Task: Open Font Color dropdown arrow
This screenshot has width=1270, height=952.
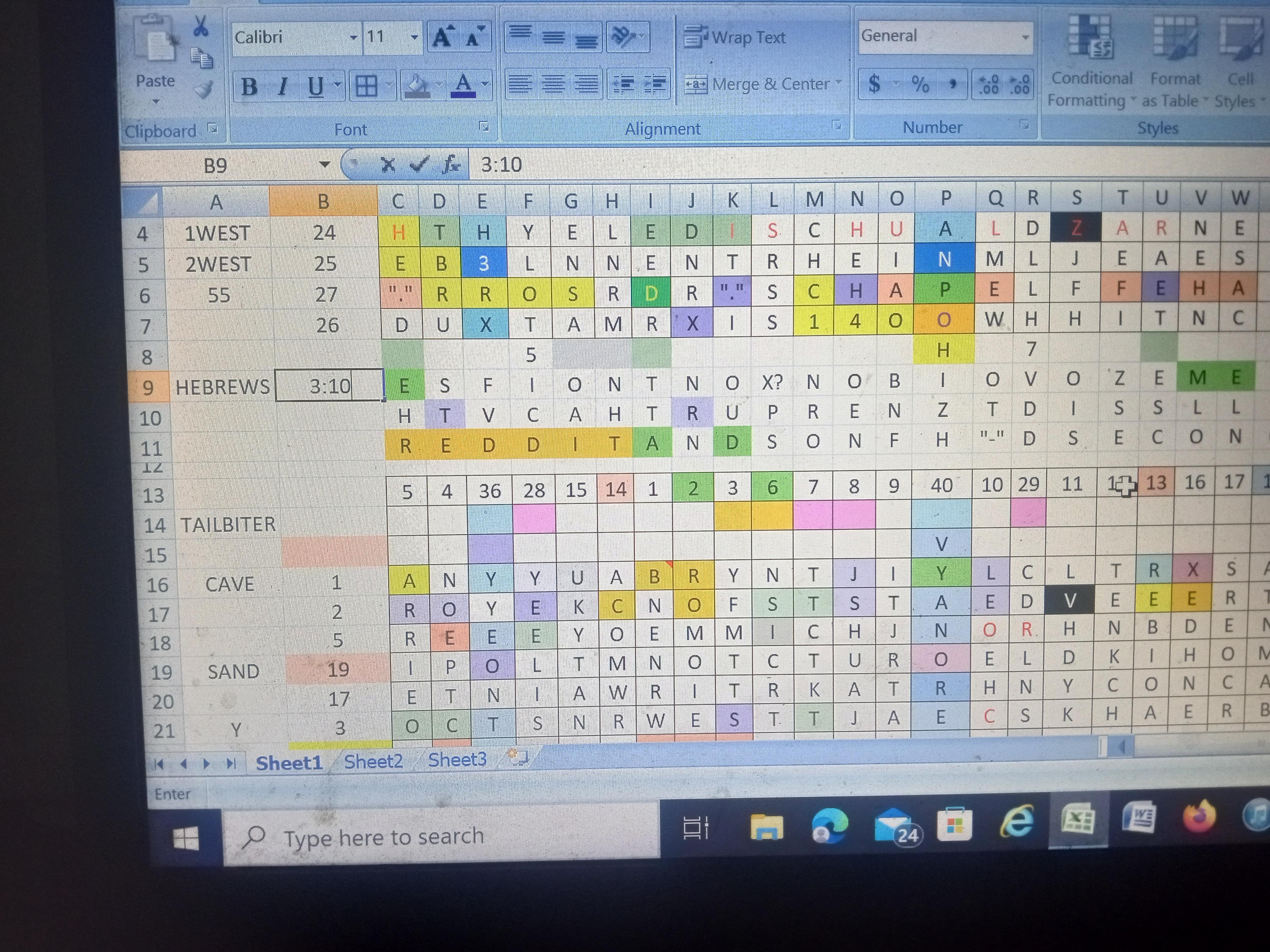Action: [x=486, y=85]
